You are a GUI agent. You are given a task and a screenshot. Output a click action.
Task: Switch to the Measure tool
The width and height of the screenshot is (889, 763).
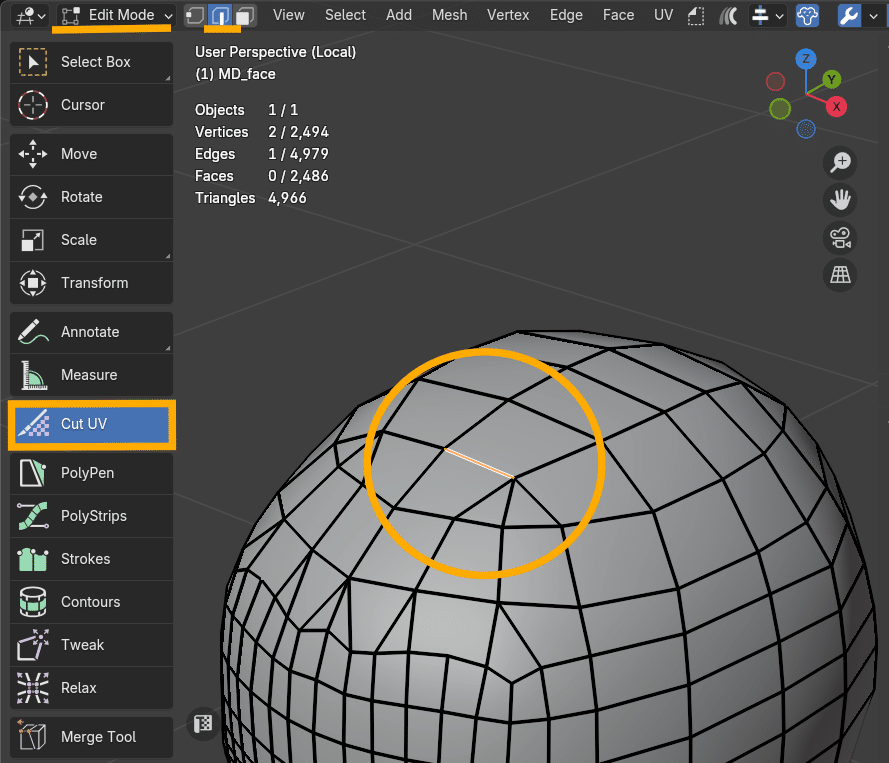(90, 375)
